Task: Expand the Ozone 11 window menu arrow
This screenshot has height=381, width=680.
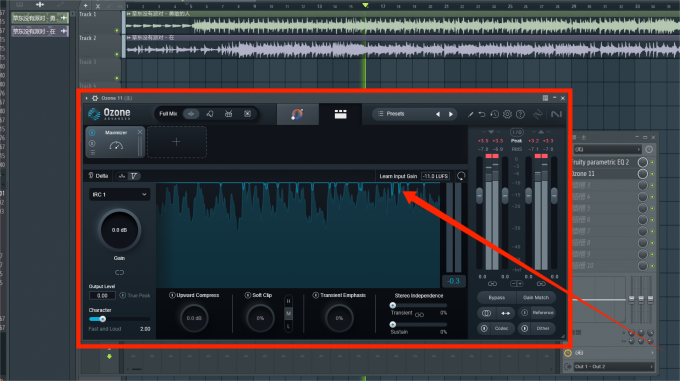Action: tap(87, 98)
